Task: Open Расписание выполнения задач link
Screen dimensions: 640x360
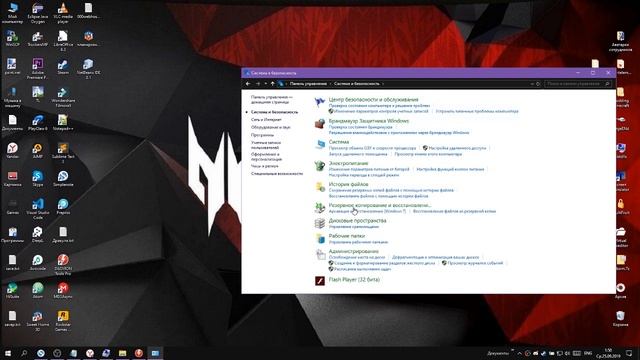Action: click(x=362, y=269)
